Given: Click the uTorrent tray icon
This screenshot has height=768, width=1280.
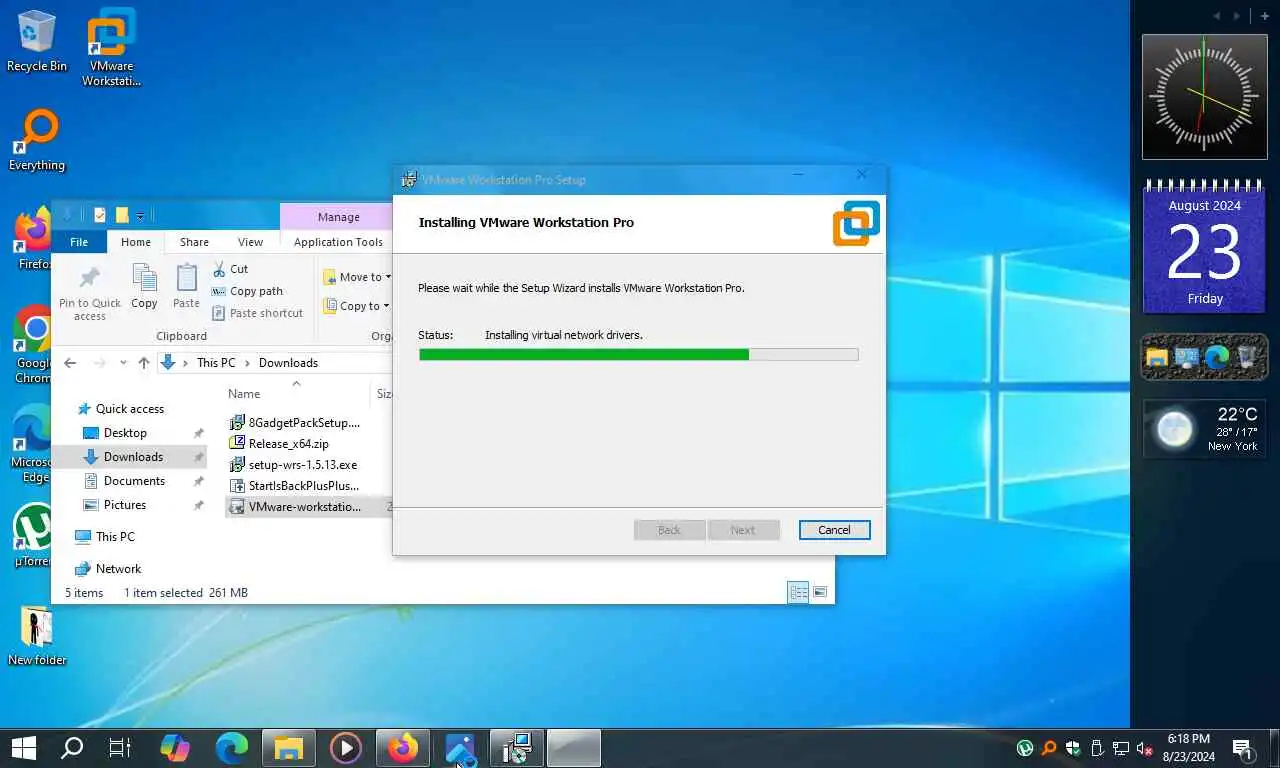Looking at the screenshot, I should pyautogui.click(x=1025, y=748).
